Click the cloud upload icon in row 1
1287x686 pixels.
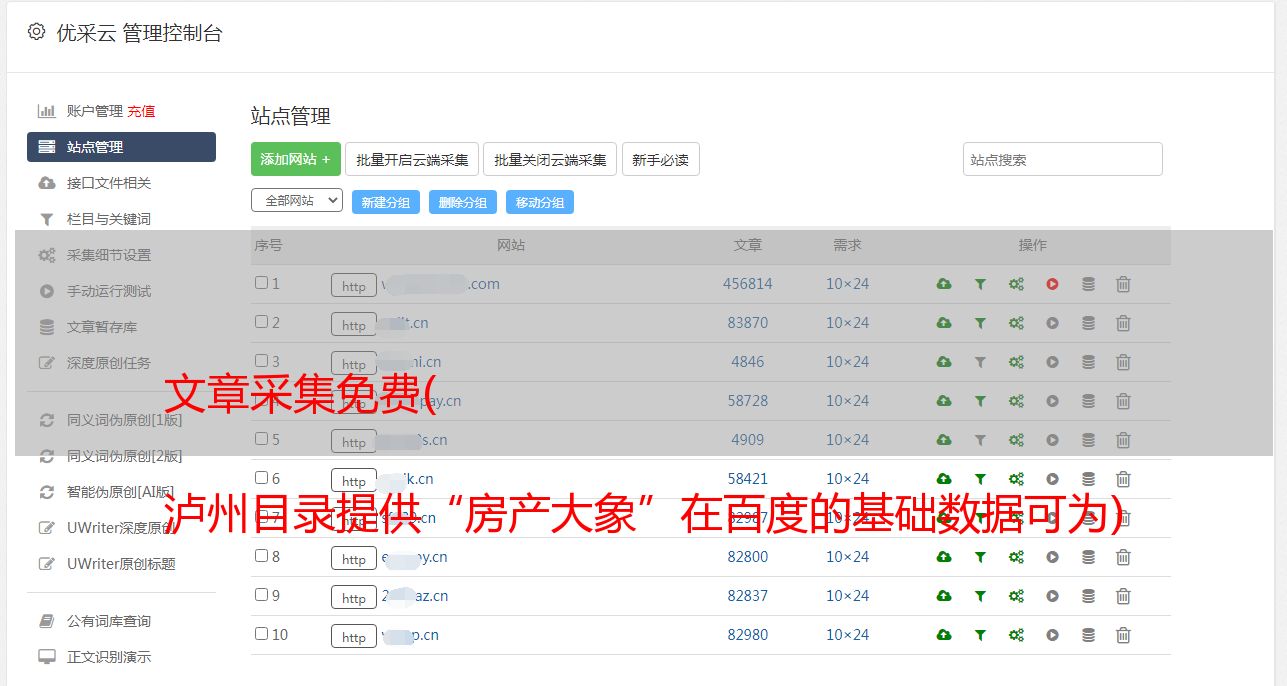944,284
